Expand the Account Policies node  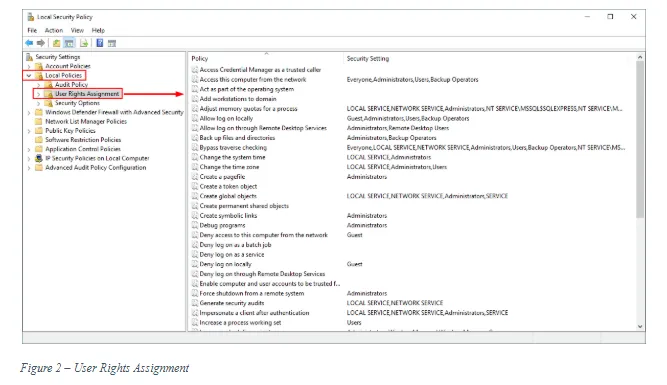29,66
